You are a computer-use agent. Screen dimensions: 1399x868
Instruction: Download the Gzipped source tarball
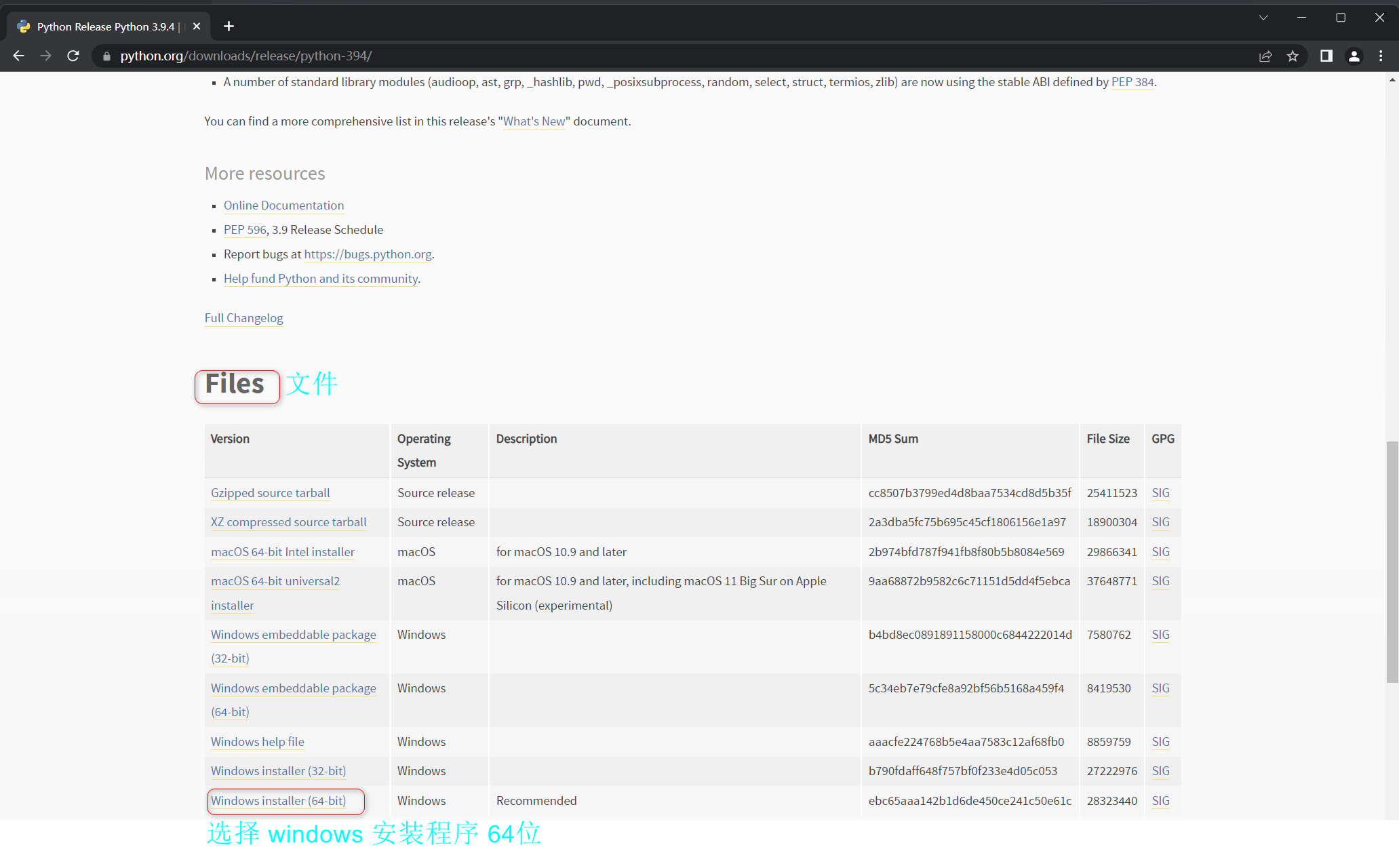point(270,493)
